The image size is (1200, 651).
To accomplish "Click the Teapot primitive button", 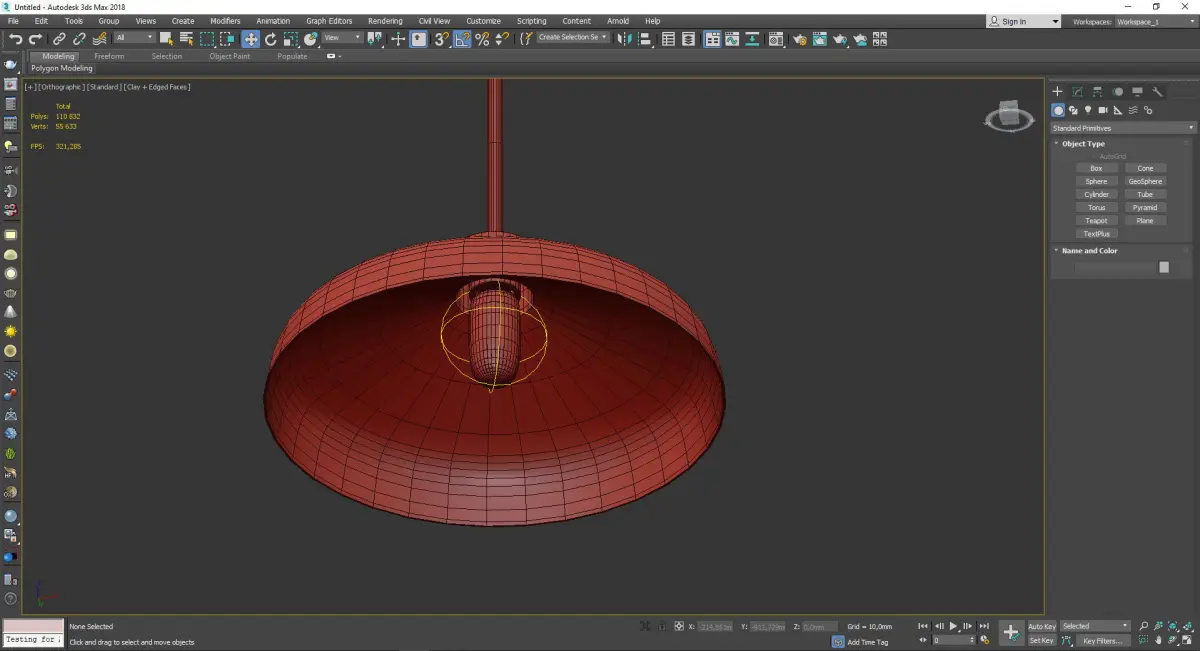I will pyautogui.click(x=1096, y=221).
